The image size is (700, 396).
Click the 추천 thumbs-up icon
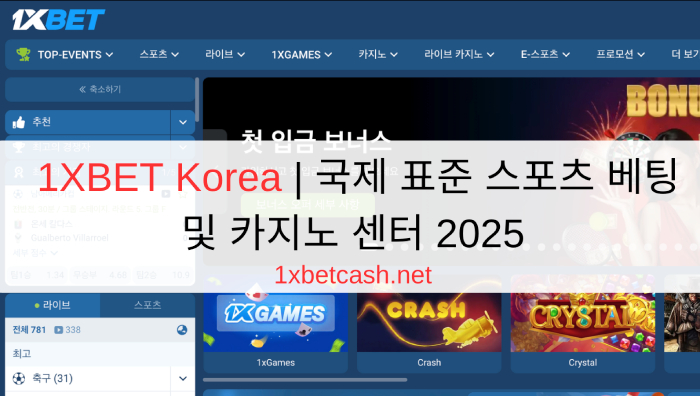click(19, 122)
